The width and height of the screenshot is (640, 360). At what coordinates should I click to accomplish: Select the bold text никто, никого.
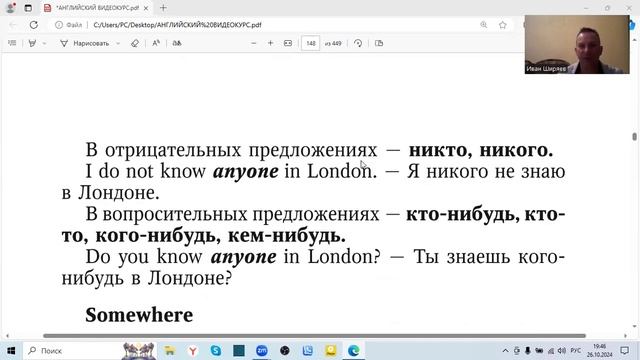pyautogui.click(x=481, y=150)
